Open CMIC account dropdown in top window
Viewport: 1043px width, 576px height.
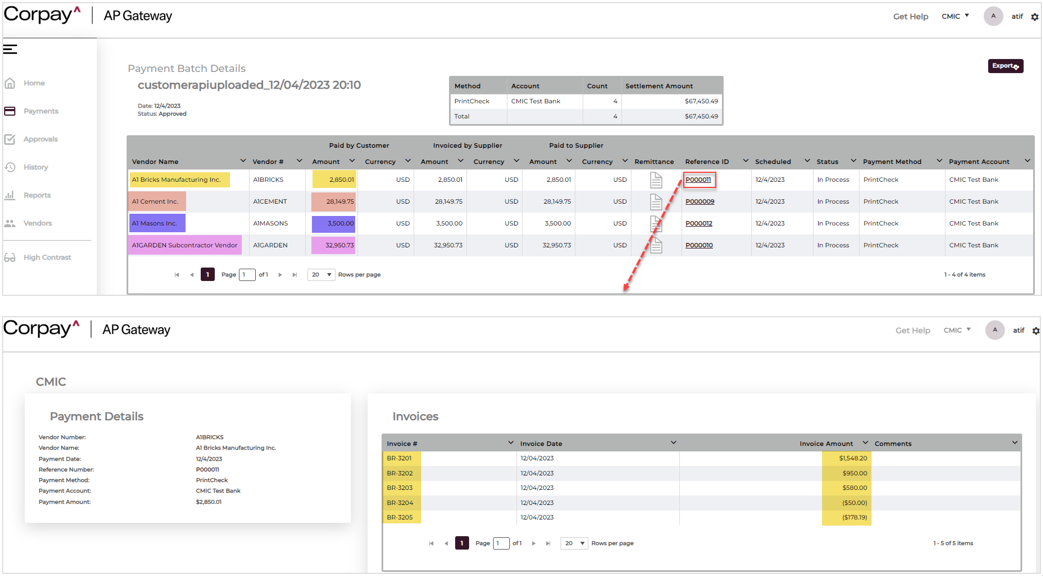click(955, 17)
